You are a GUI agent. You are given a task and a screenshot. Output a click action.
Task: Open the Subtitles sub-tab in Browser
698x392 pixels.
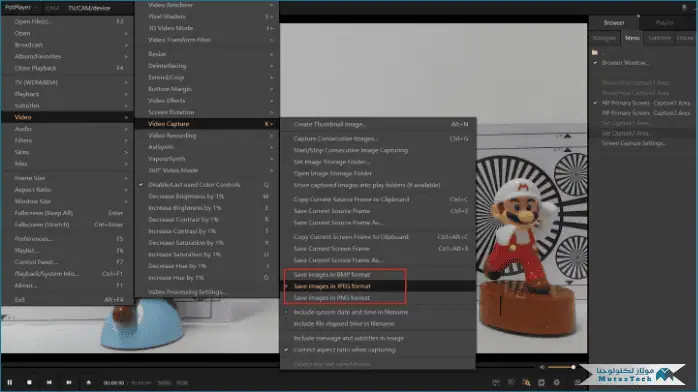click(659, 38)
